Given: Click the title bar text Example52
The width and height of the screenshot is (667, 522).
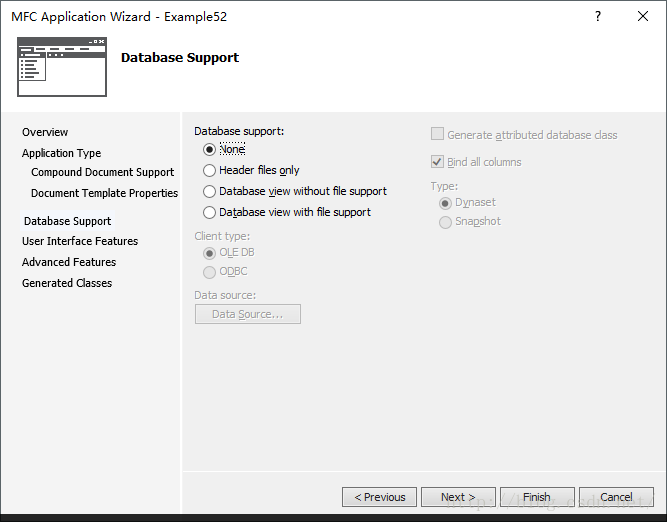Looking at the screenshot, I should 196,17.
